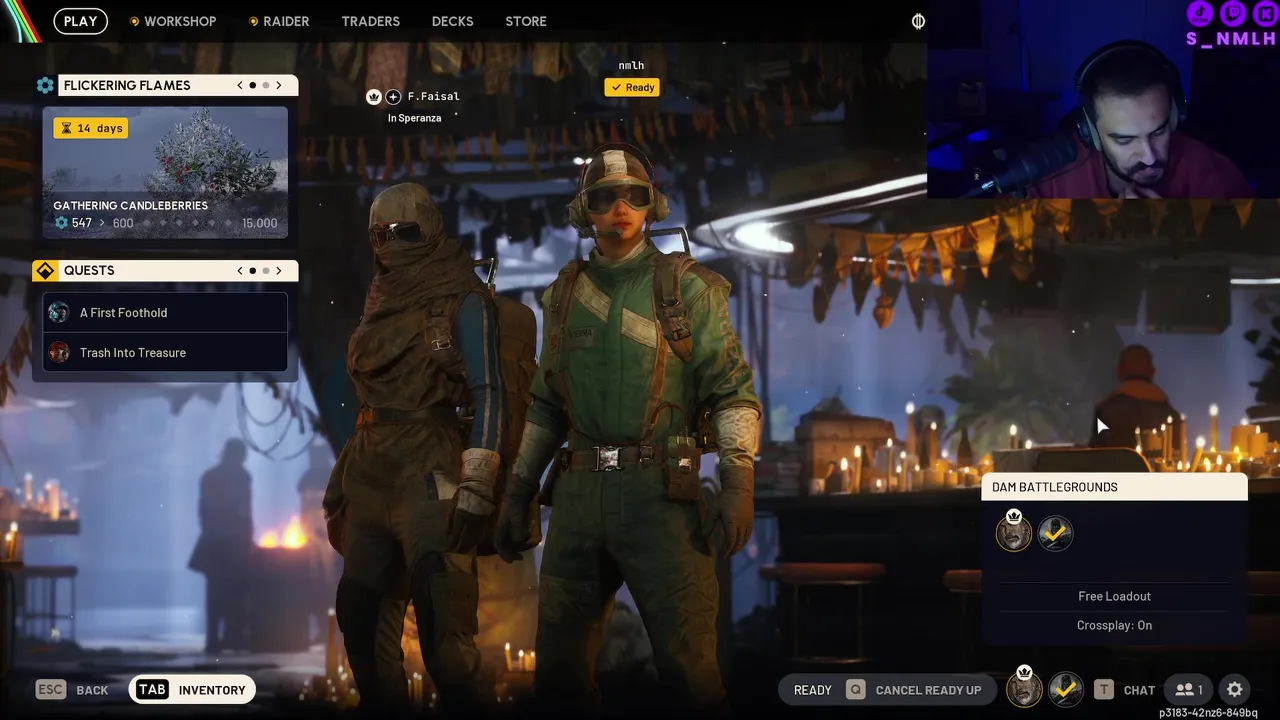
Task: Select DAM BATTLEGROUNDS map header
Action: [x=1114, y=487]
